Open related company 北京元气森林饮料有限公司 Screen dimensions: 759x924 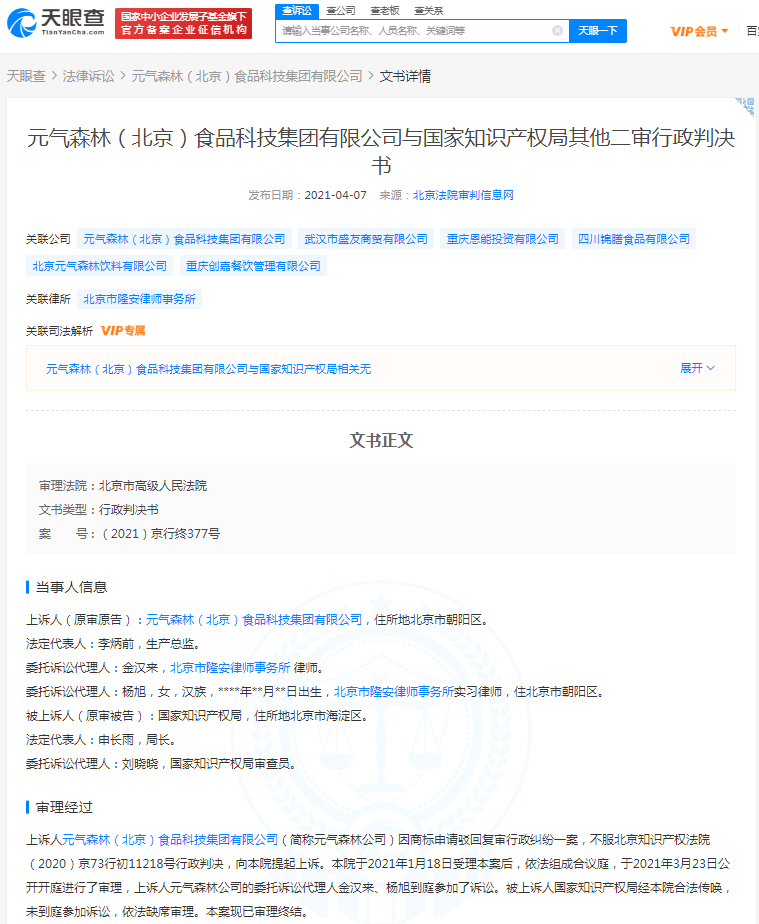tap(100, 266)
